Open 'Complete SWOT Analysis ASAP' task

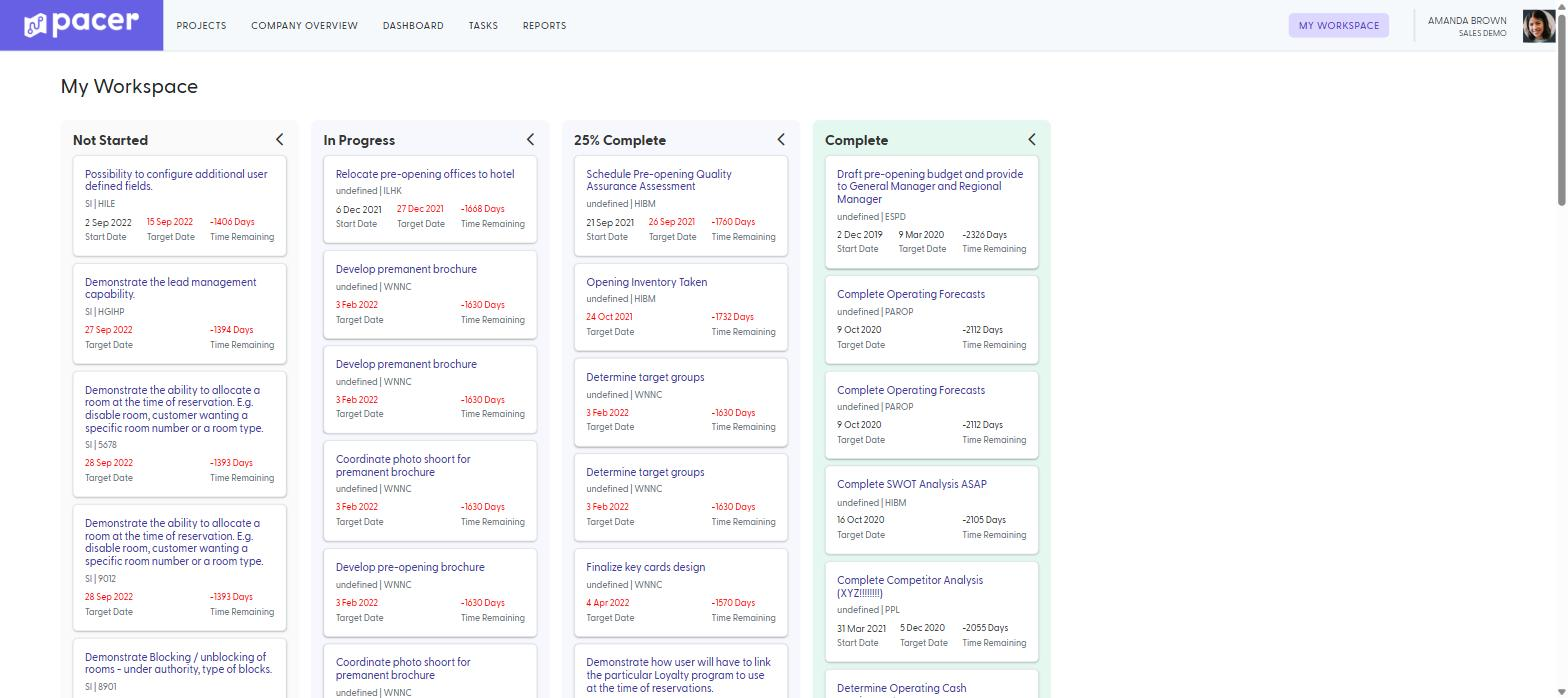click(932, 509)
